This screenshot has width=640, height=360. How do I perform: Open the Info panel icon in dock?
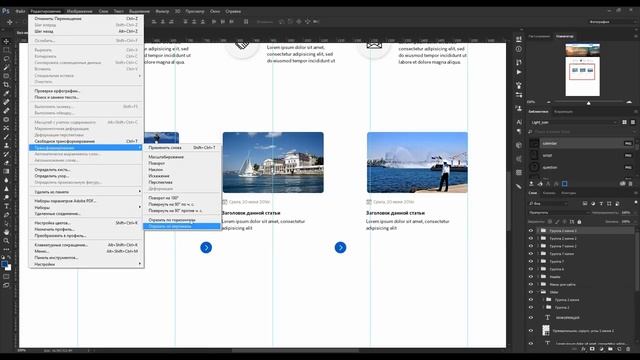click(519, 49)
